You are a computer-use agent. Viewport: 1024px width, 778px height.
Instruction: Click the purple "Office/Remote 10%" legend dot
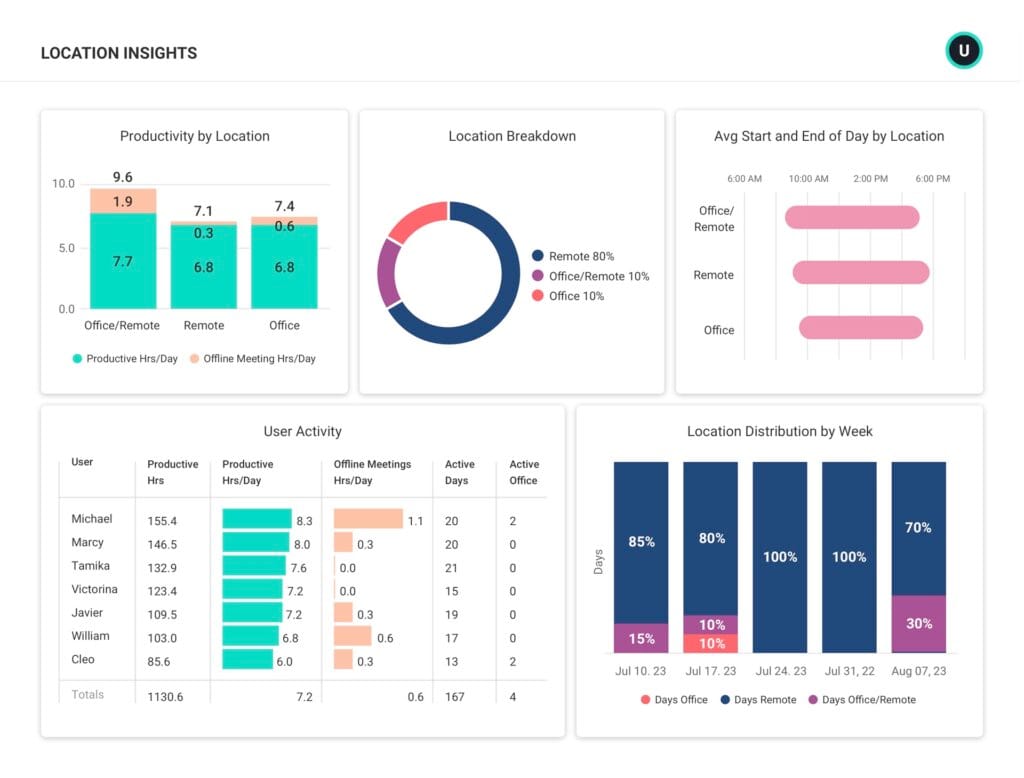pos(540,276)
